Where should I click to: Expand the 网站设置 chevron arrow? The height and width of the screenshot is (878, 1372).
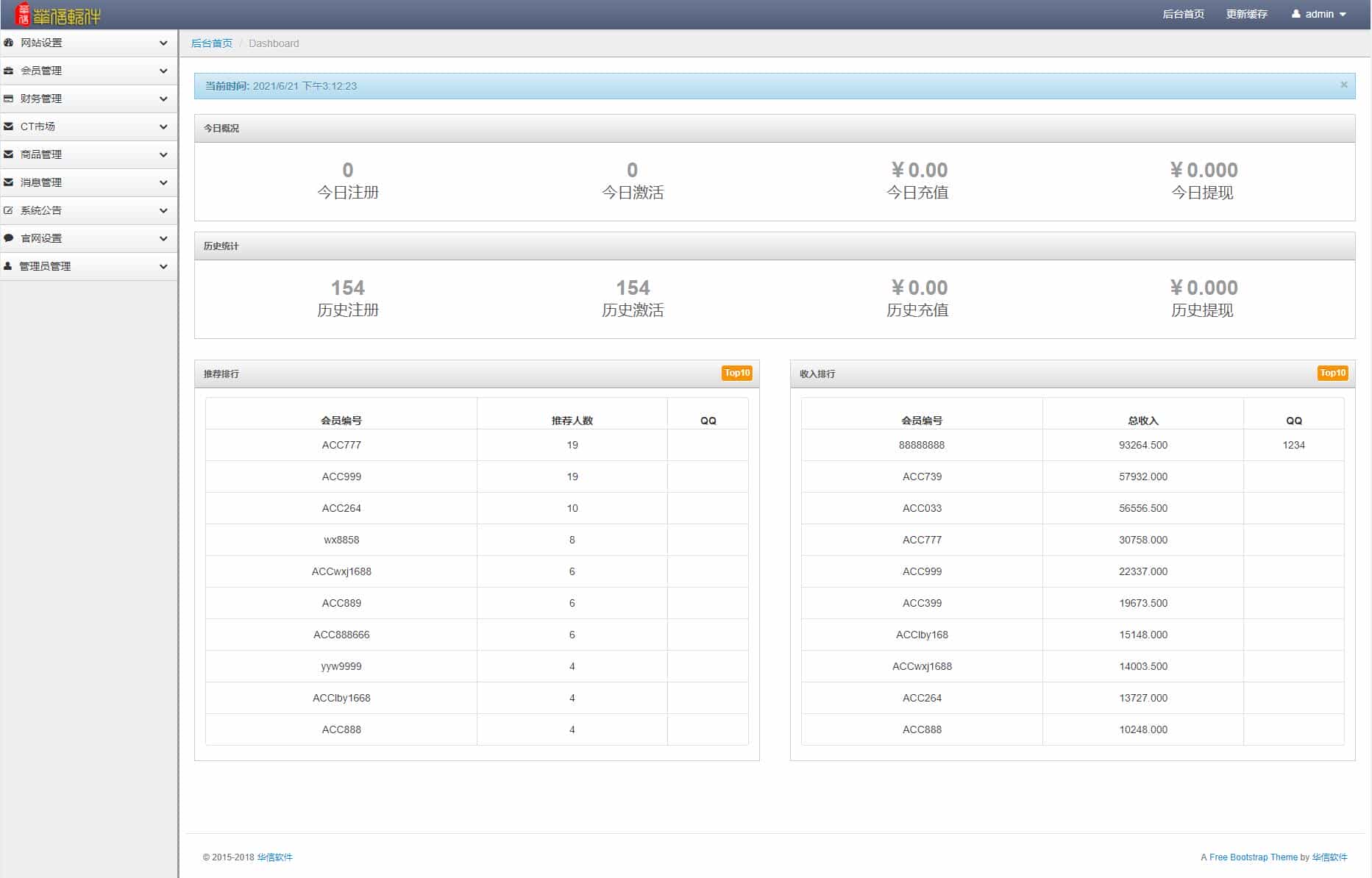[163, 43]
